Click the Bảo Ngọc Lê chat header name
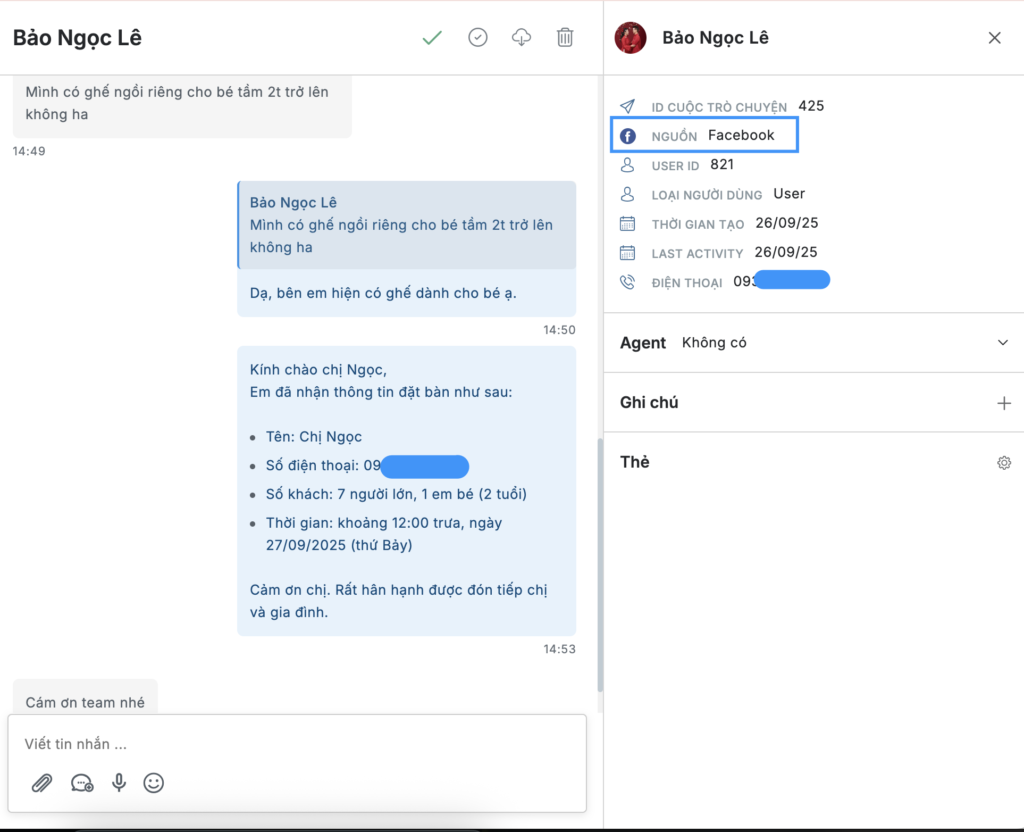Viewport: 1024px width, 832px height. point(77,38)
